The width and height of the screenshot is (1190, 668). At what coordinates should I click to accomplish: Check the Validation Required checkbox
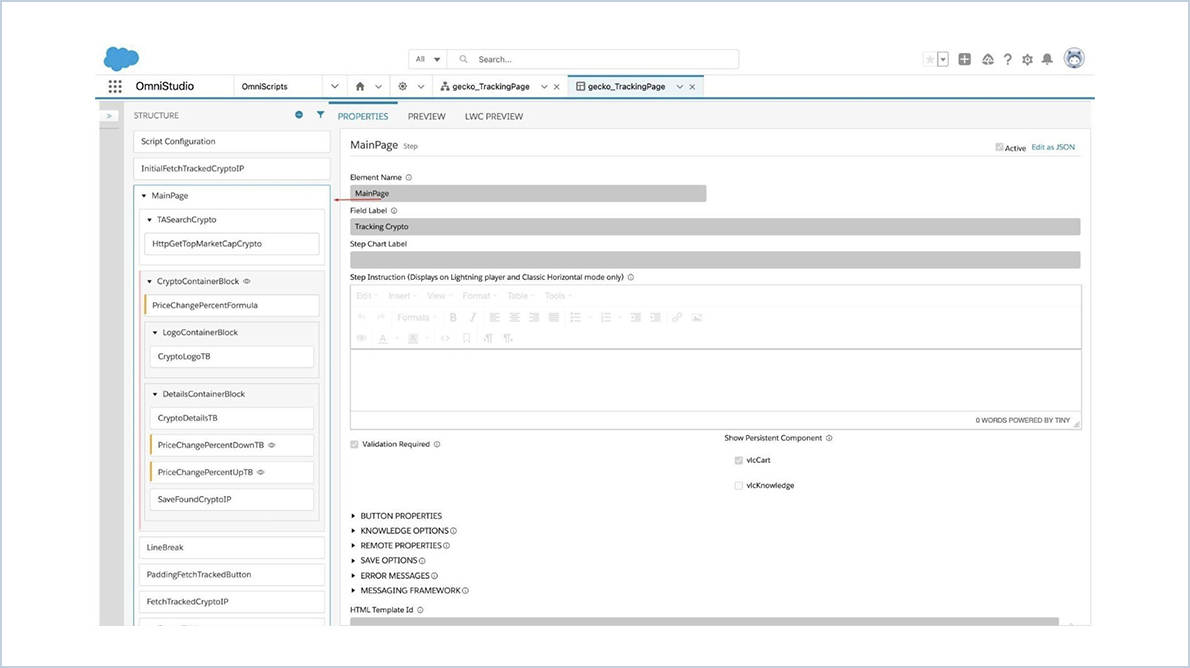(x=353, y=444)
